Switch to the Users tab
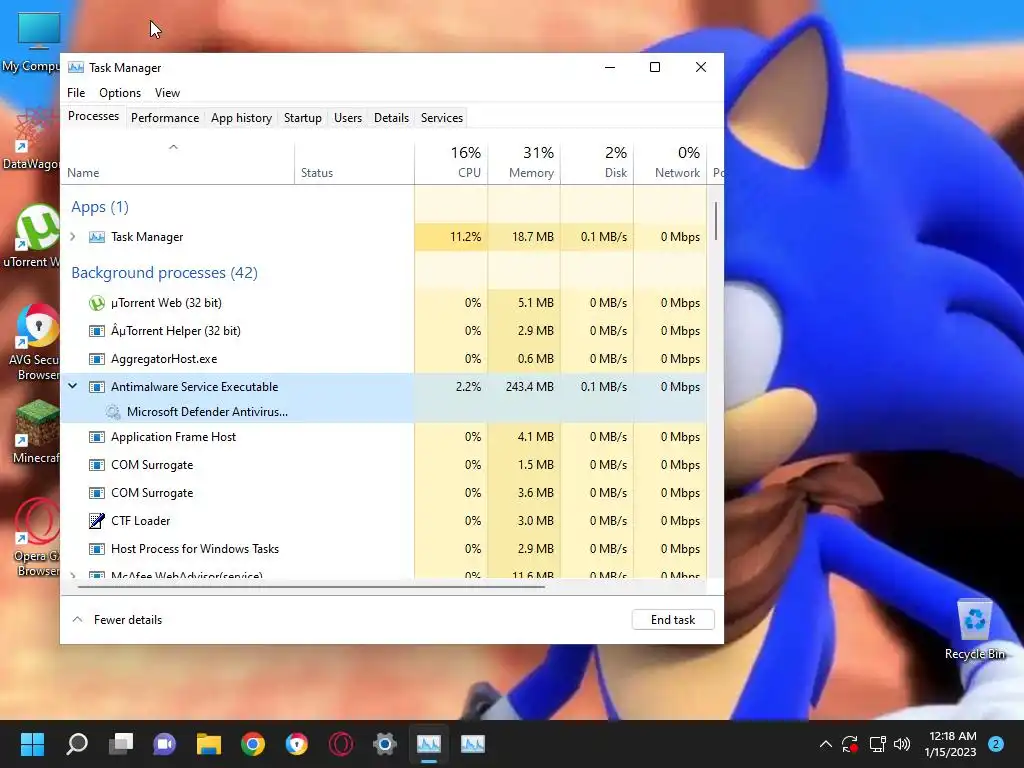This screenshot has width=1024, height=768. point(347,118)
